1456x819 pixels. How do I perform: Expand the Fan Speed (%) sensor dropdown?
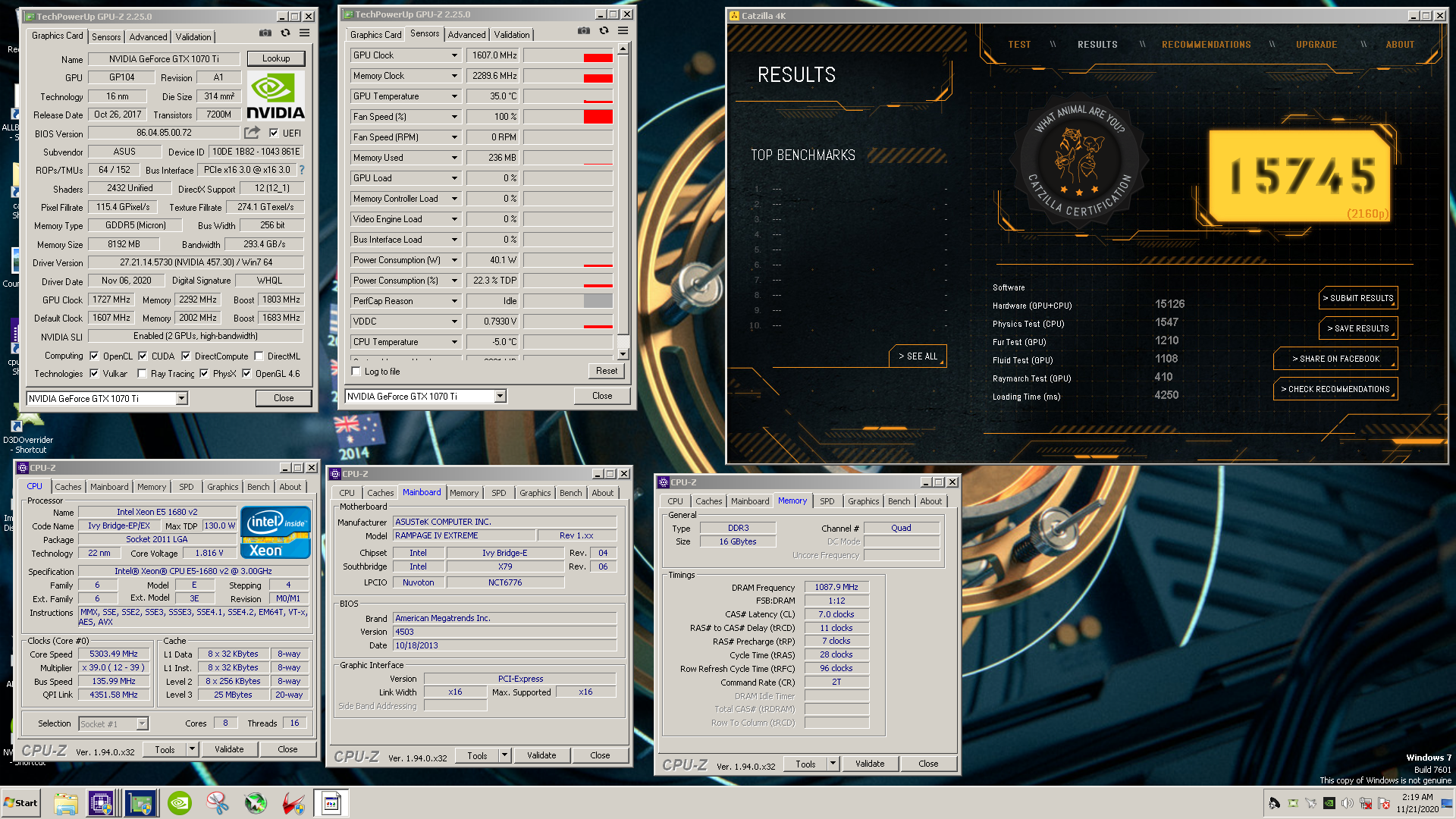[454, 117]
